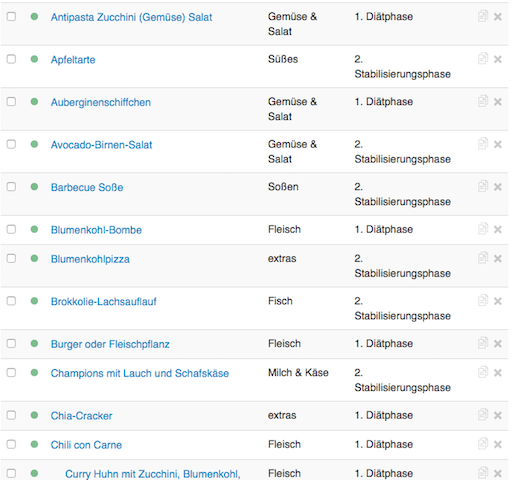This screenshot has height=480, width=512.
Task: Check the box for Antipasta Zucchini Salat
Action: tap(11, 16)
